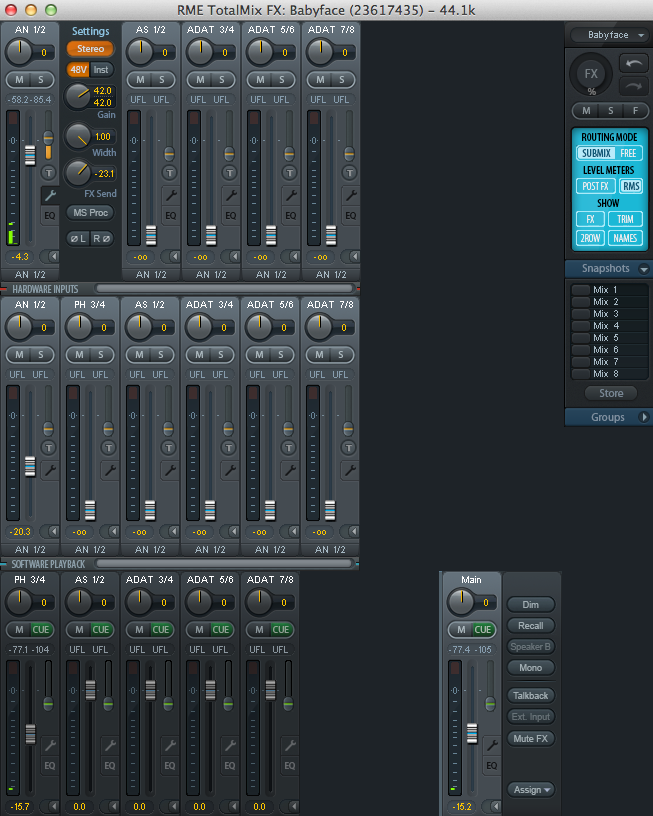
Task: Open wrench on software playback PH 3/4
Action: [110, 470]
